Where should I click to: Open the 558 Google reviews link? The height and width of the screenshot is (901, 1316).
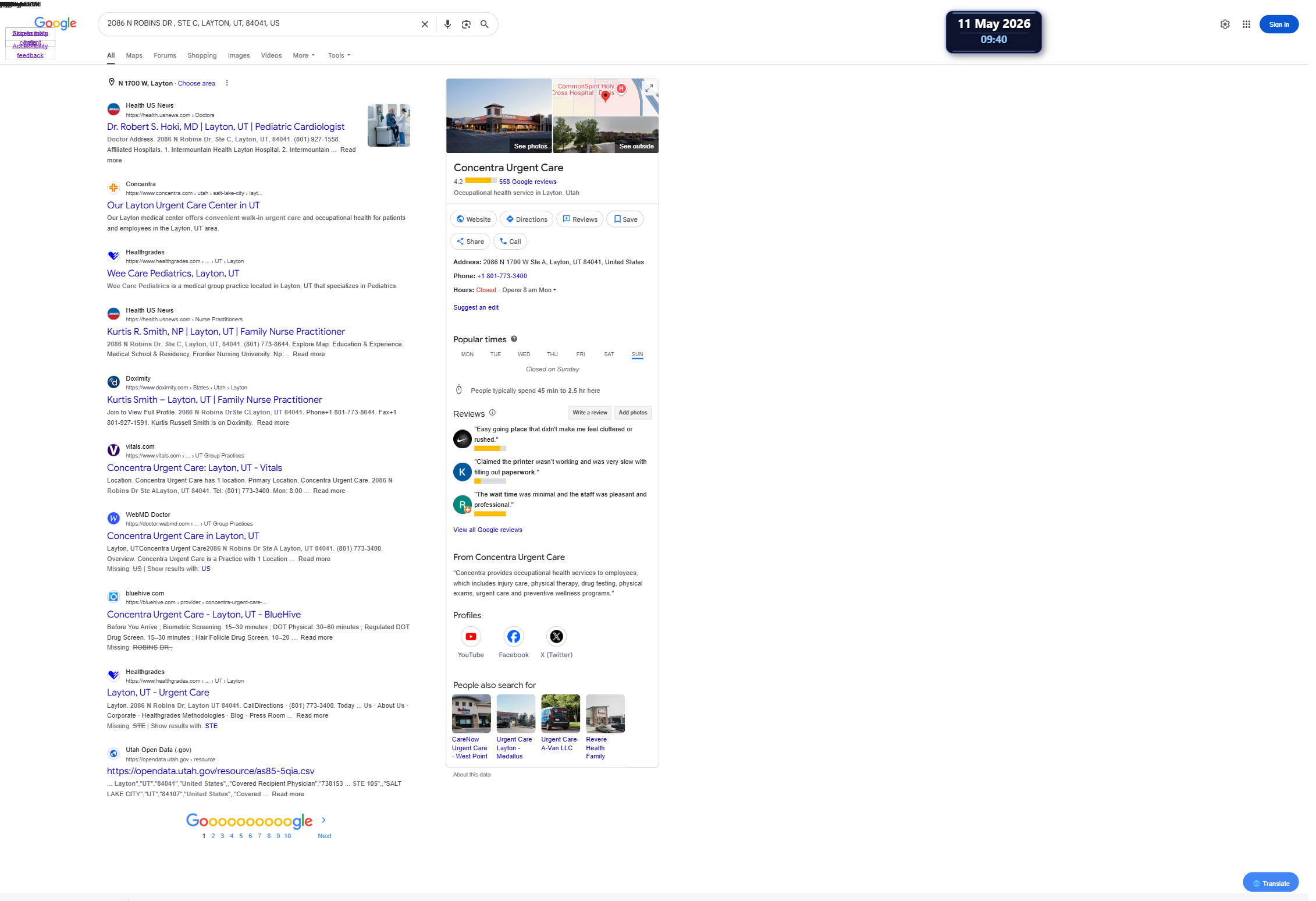[x=528, y=182]
